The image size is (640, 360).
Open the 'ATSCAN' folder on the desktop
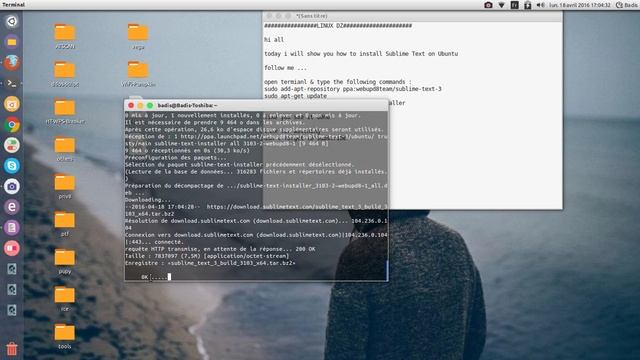coord(64,37)
